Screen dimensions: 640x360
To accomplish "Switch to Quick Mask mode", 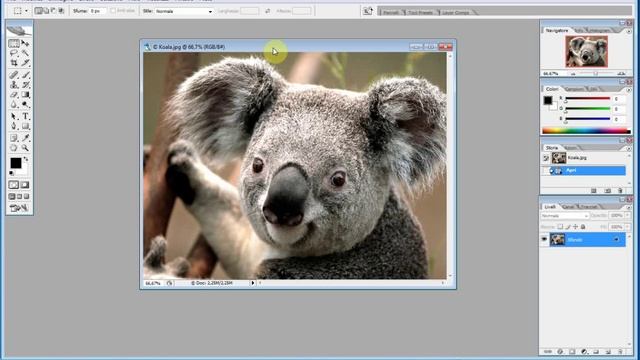I will pyautogui.click(x=25, y=185).
